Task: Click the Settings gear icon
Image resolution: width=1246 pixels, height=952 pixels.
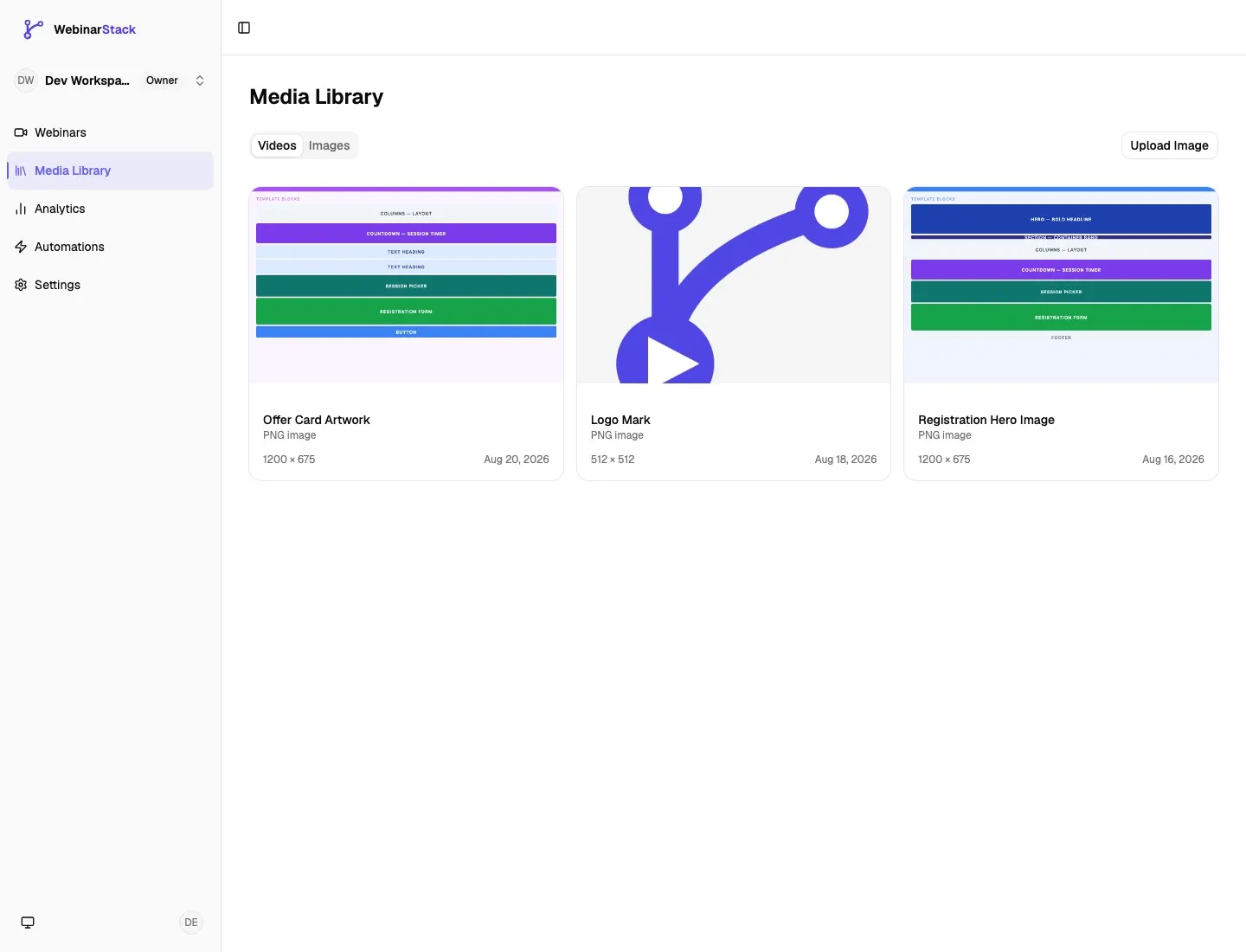Action: 21,285
